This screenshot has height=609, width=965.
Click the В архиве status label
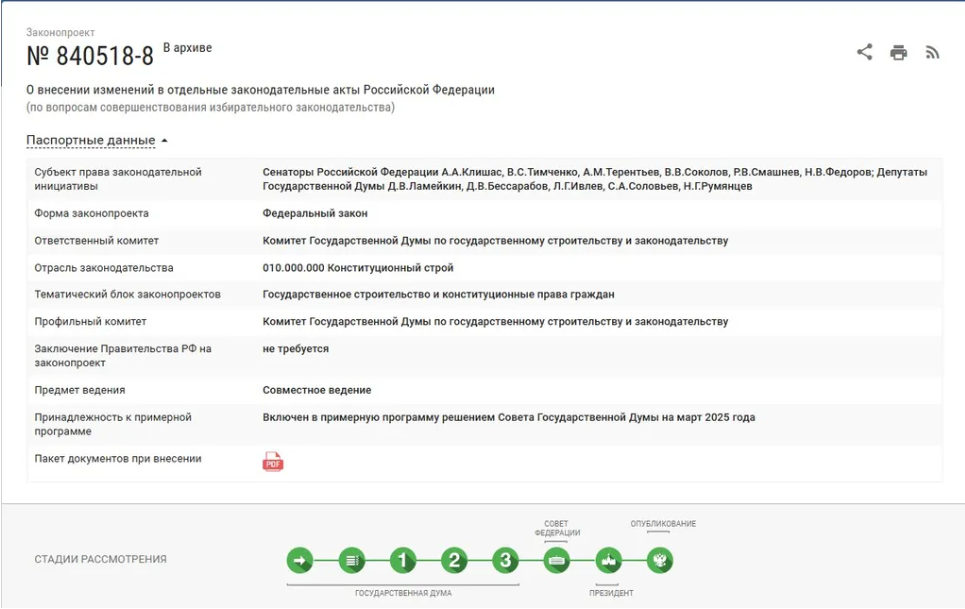click(x=188, y=48)
